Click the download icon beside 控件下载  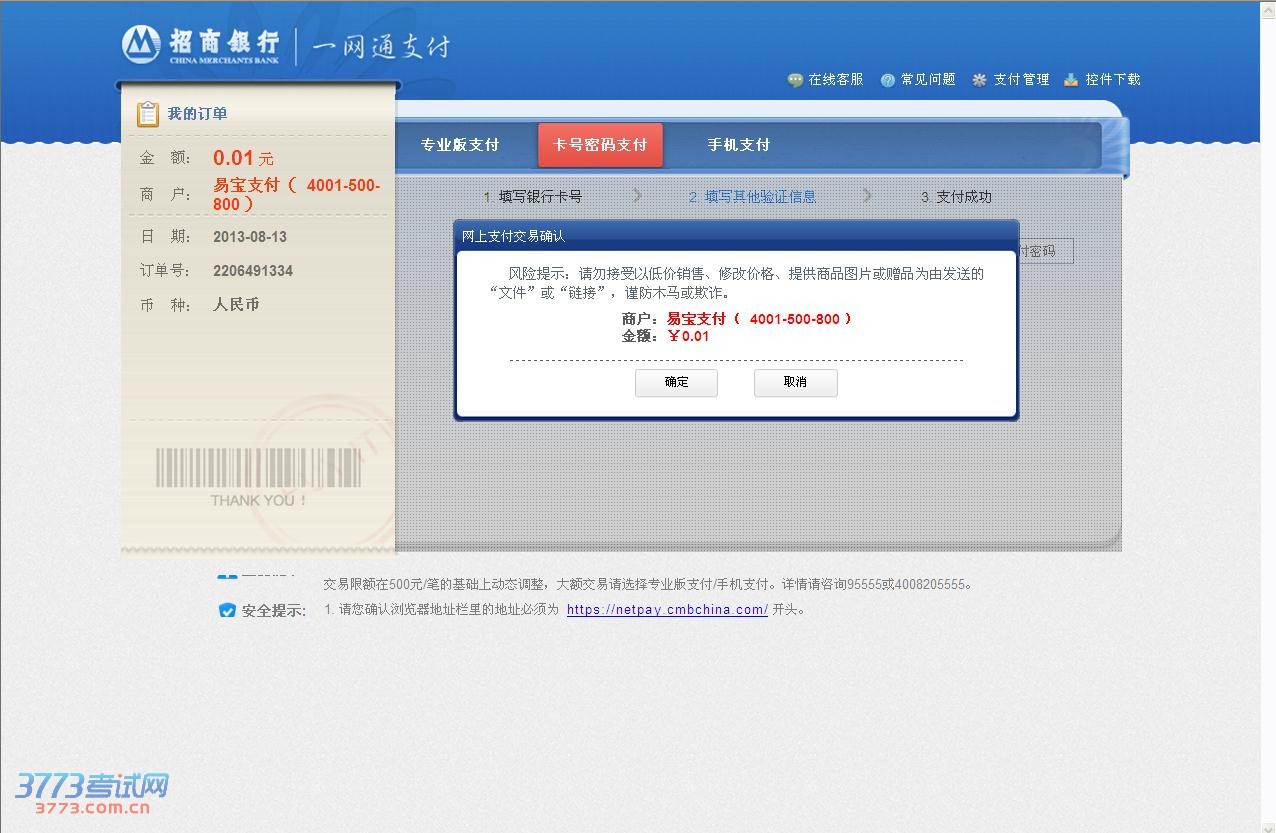1071,80
